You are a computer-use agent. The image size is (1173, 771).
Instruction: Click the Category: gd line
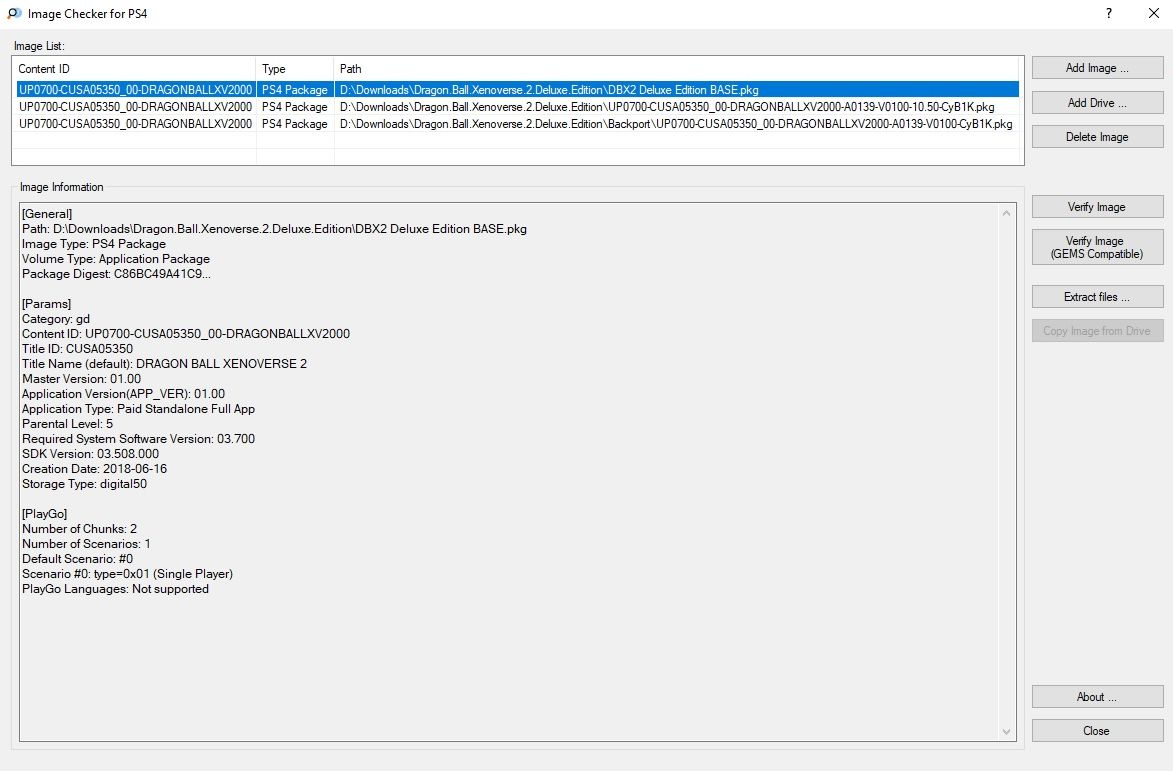[x=56, y=319]
